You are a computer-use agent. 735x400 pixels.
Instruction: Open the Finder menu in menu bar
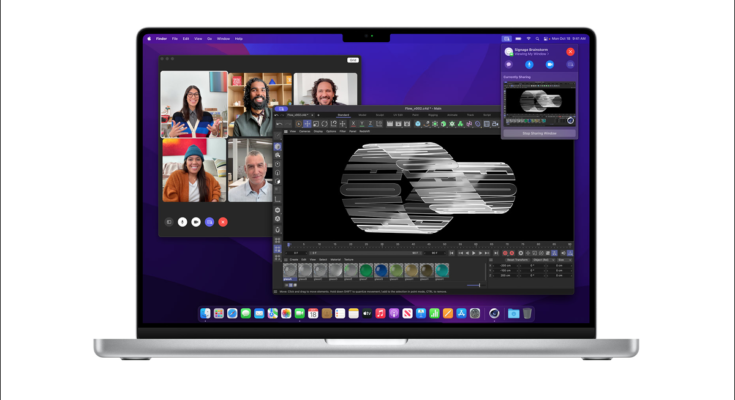(x=160, y=39)
